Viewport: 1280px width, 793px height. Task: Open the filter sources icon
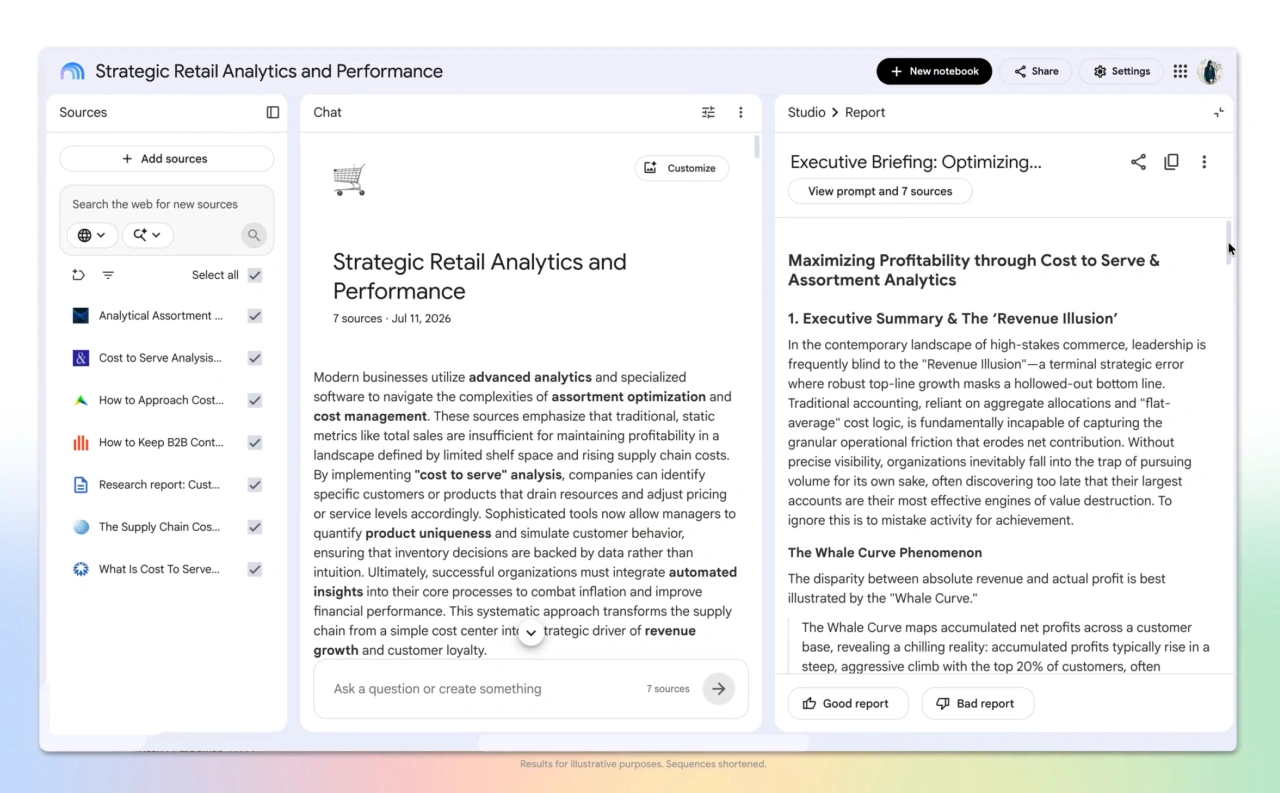coord(108,275)
